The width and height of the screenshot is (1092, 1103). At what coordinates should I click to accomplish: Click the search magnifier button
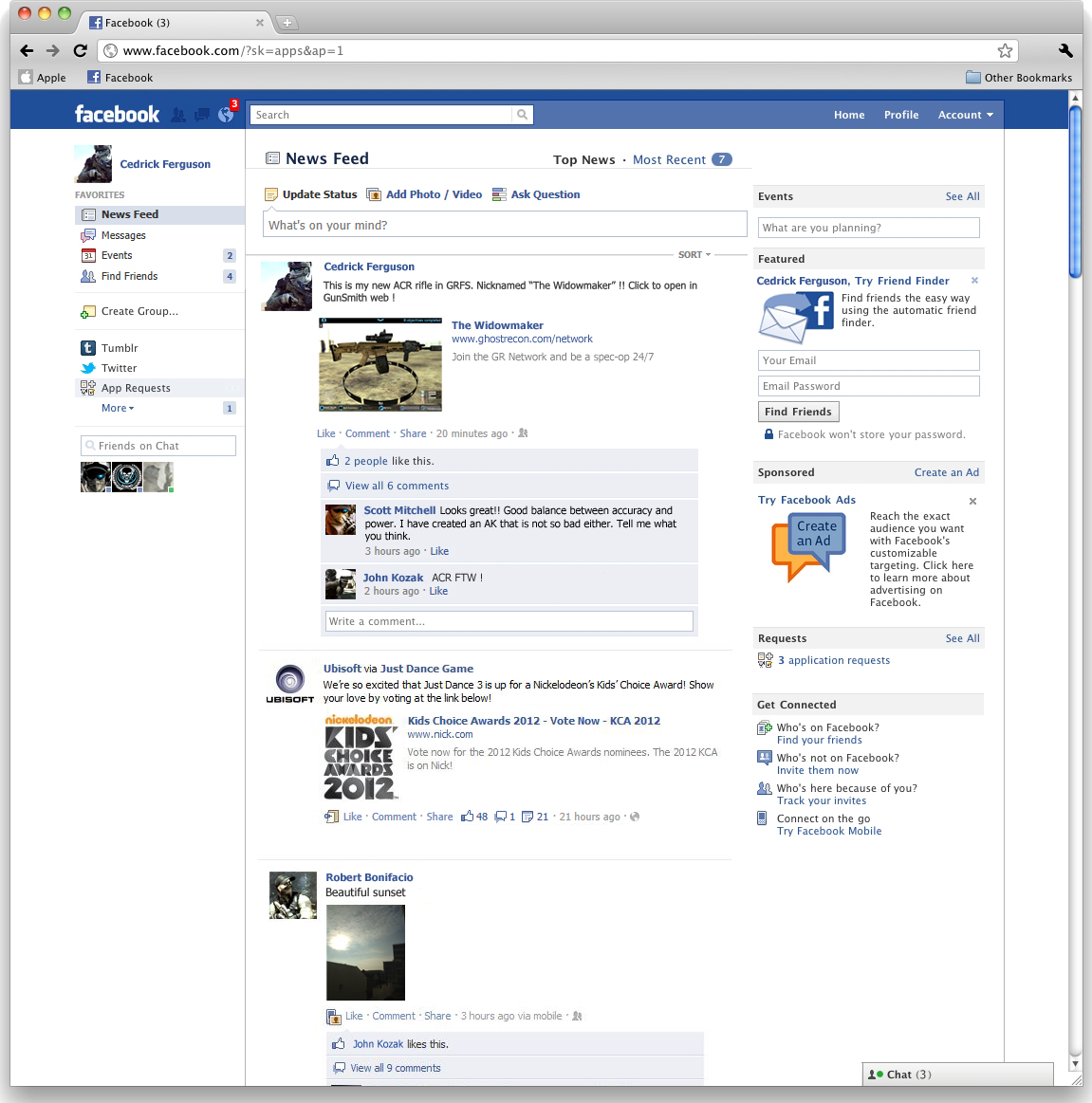(522, 115)
